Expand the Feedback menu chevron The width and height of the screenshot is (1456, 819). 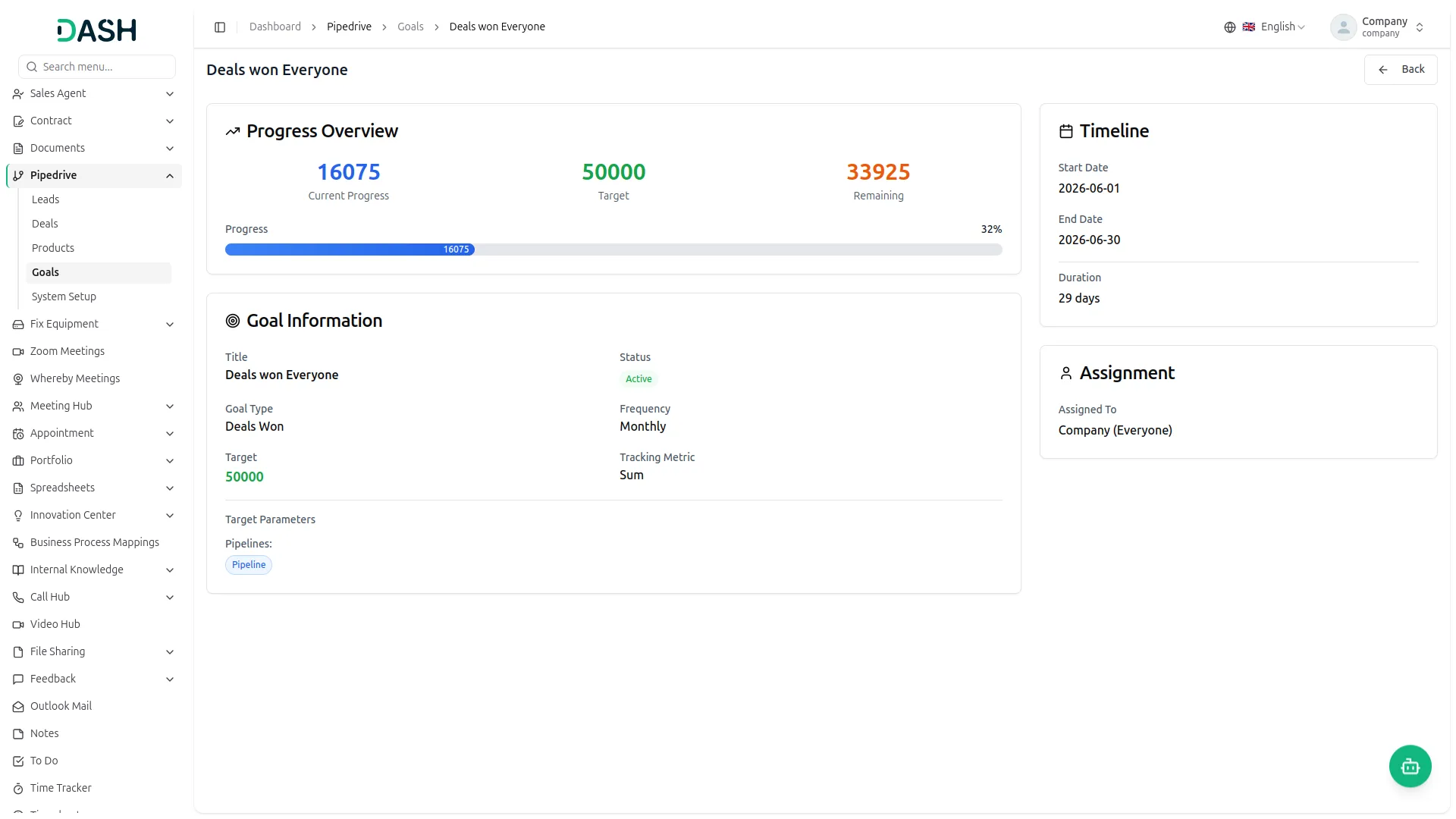pos(170,679)
